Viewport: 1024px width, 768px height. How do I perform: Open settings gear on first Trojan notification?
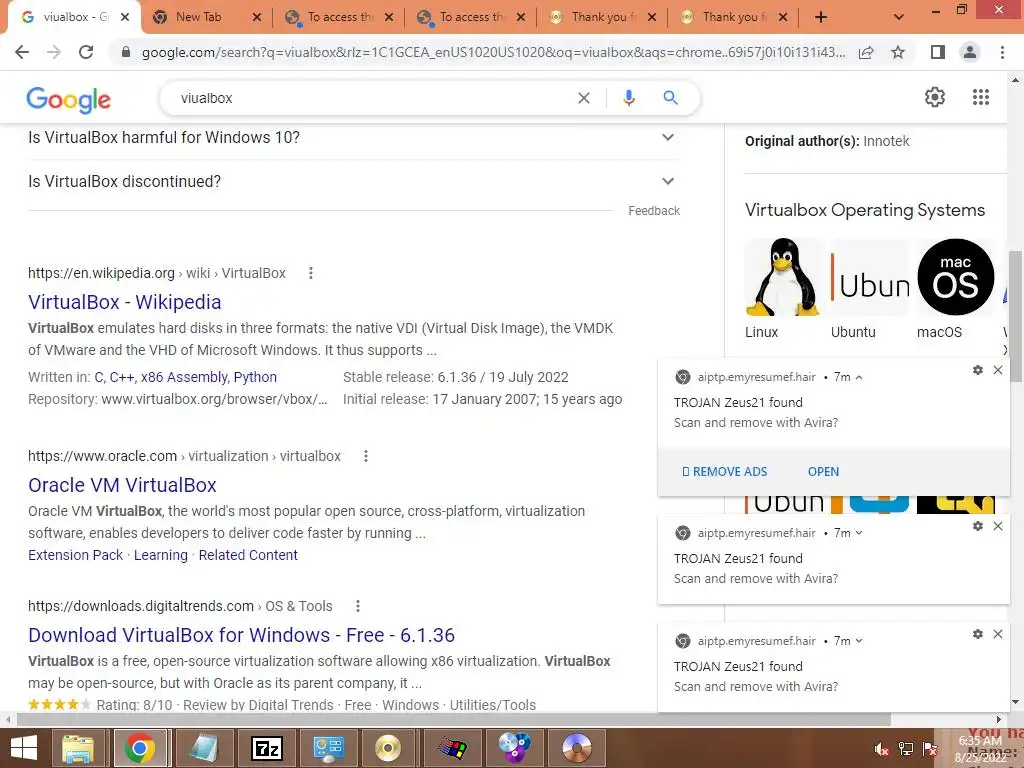(978, 370)
